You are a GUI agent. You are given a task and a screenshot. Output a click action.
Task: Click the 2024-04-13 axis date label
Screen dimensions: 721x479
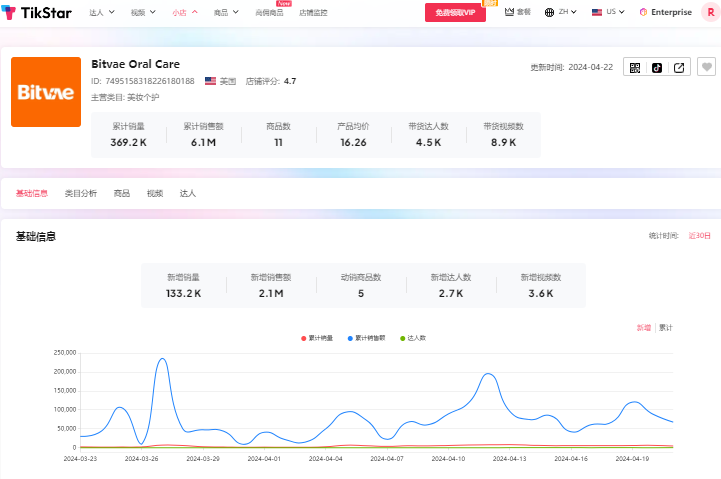point(509,459)
